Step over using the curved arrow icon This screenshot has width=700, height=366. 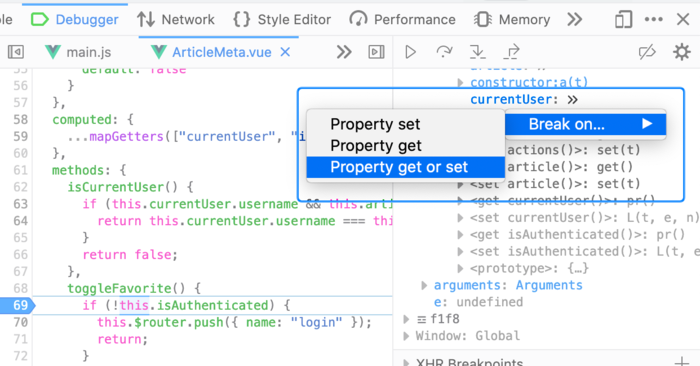[x=444, y=52]
